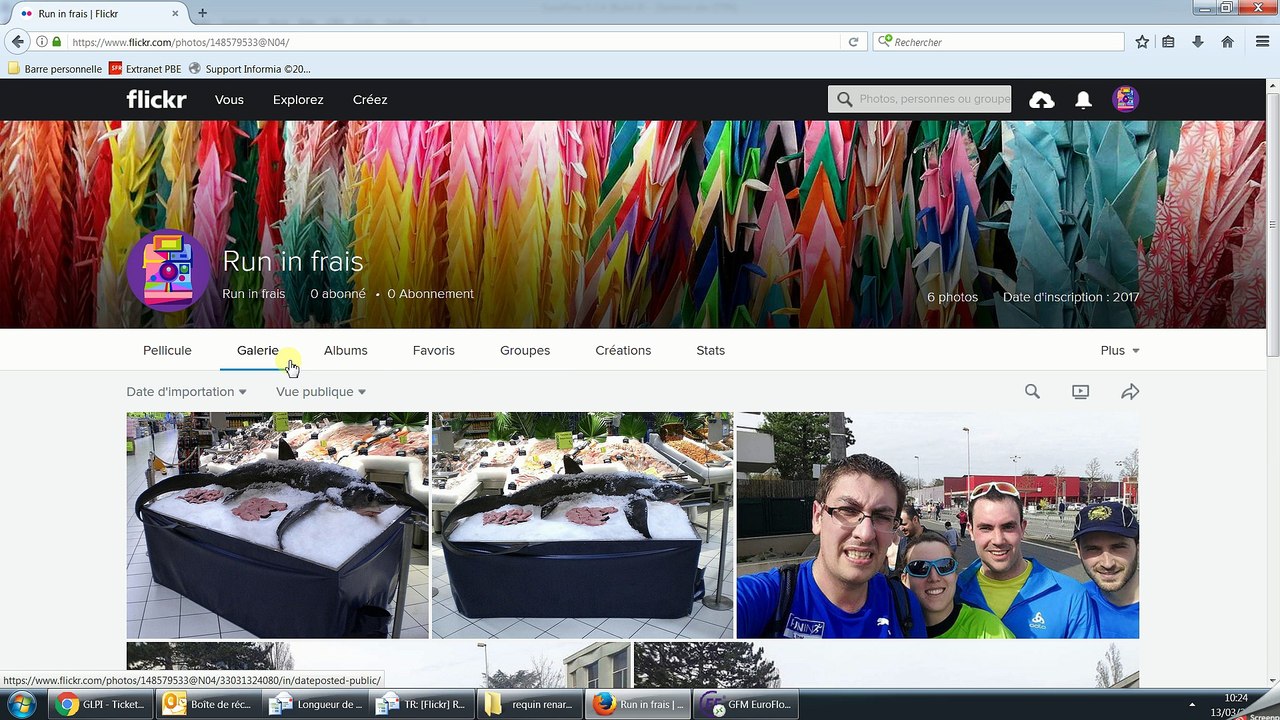Switch to the Pellicule tab
Viewport: 1280px width, 720px height.
167,350
